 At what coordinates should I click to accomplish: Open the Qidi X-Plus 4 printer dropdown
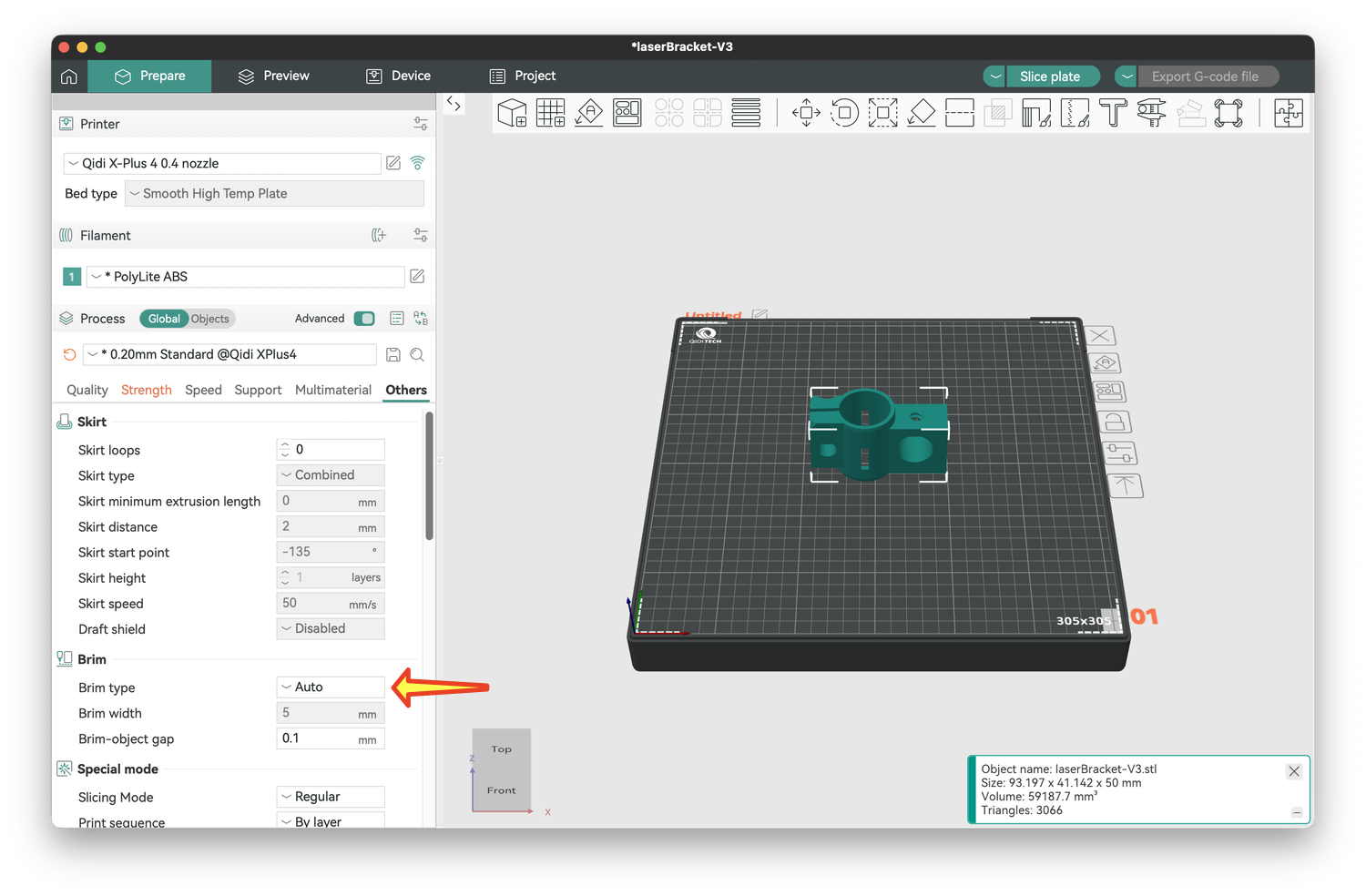point(222,164)
